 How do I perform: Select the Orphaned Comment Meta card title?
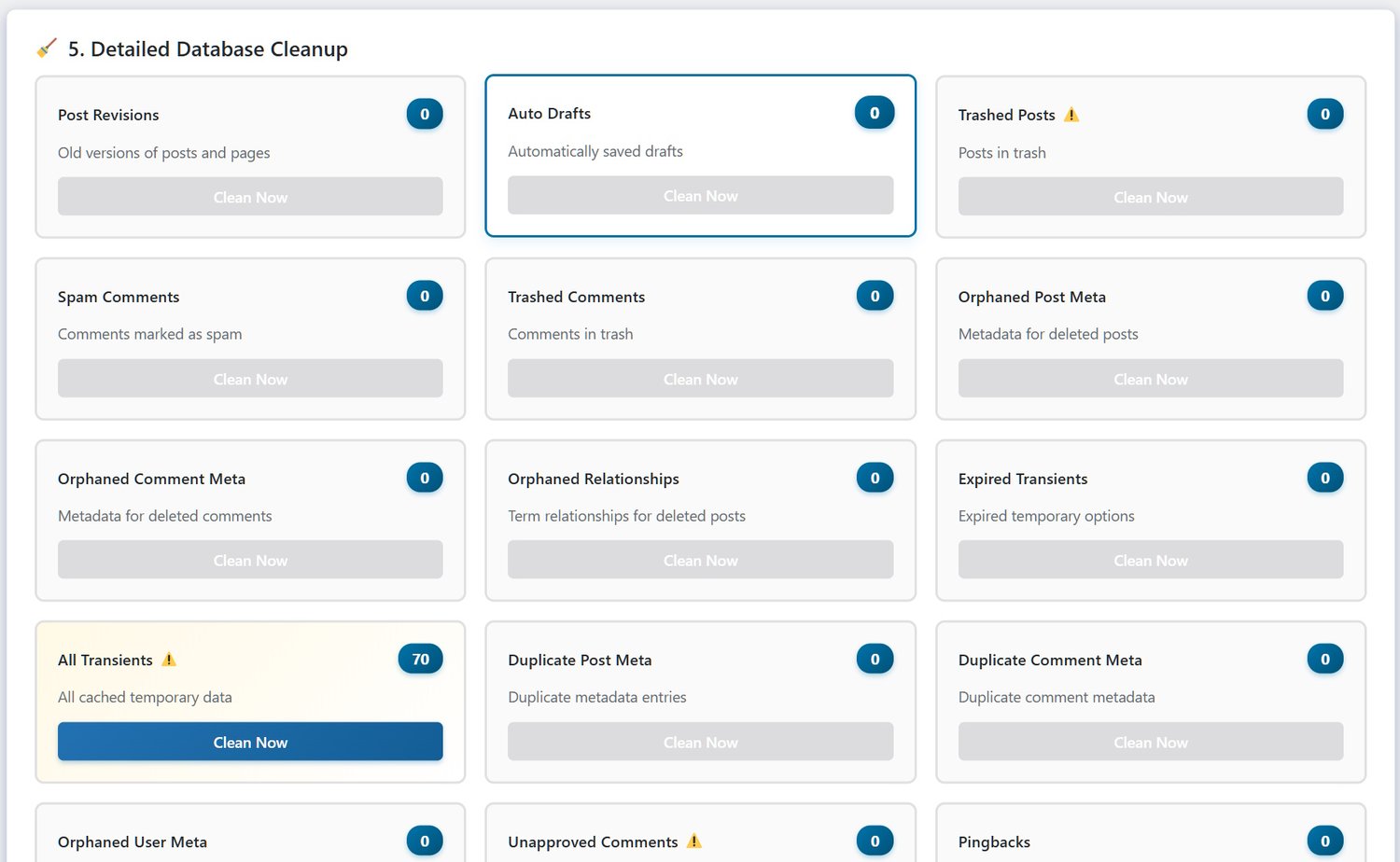151,479
